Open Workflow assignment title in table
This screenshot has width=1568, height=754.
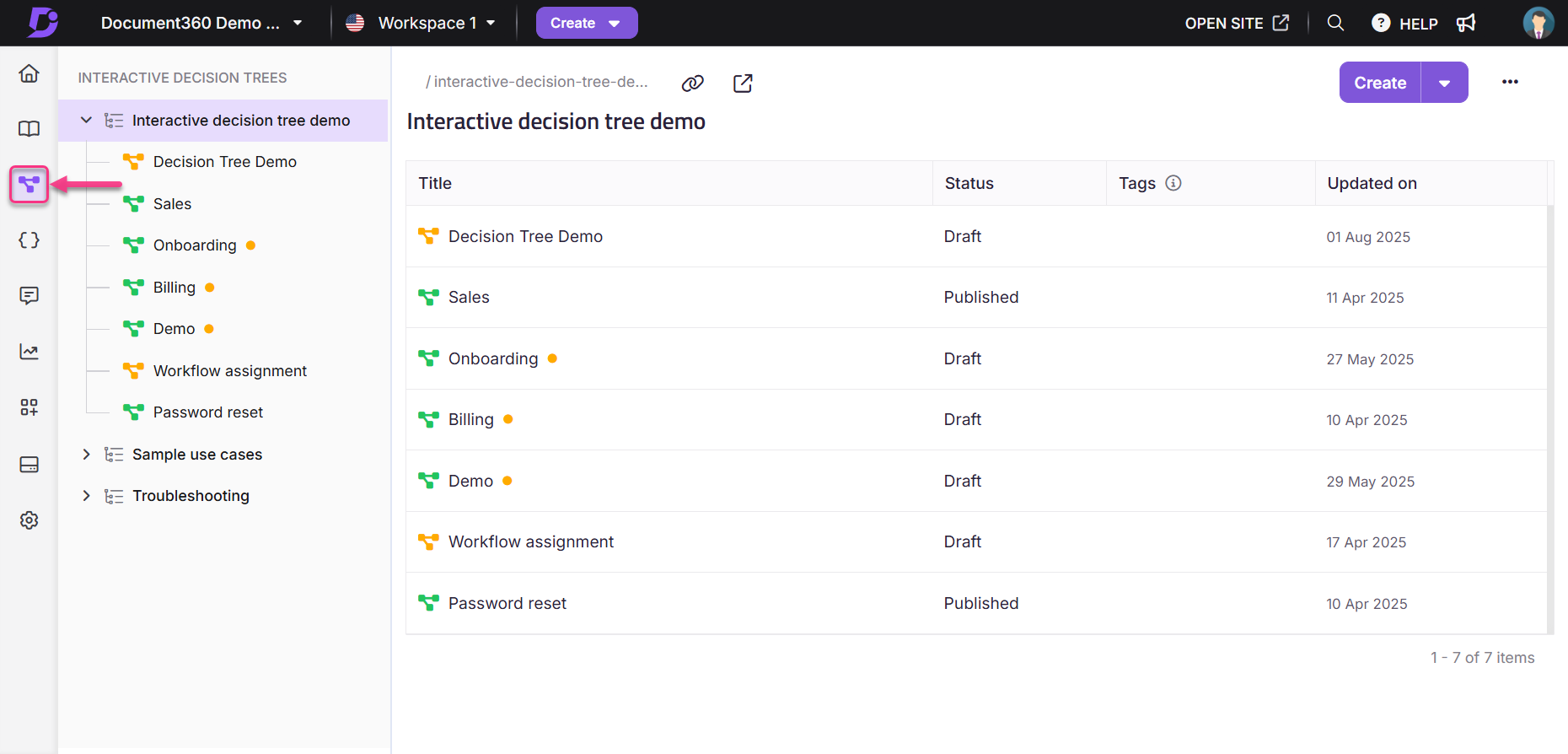(x=531, y=541)
